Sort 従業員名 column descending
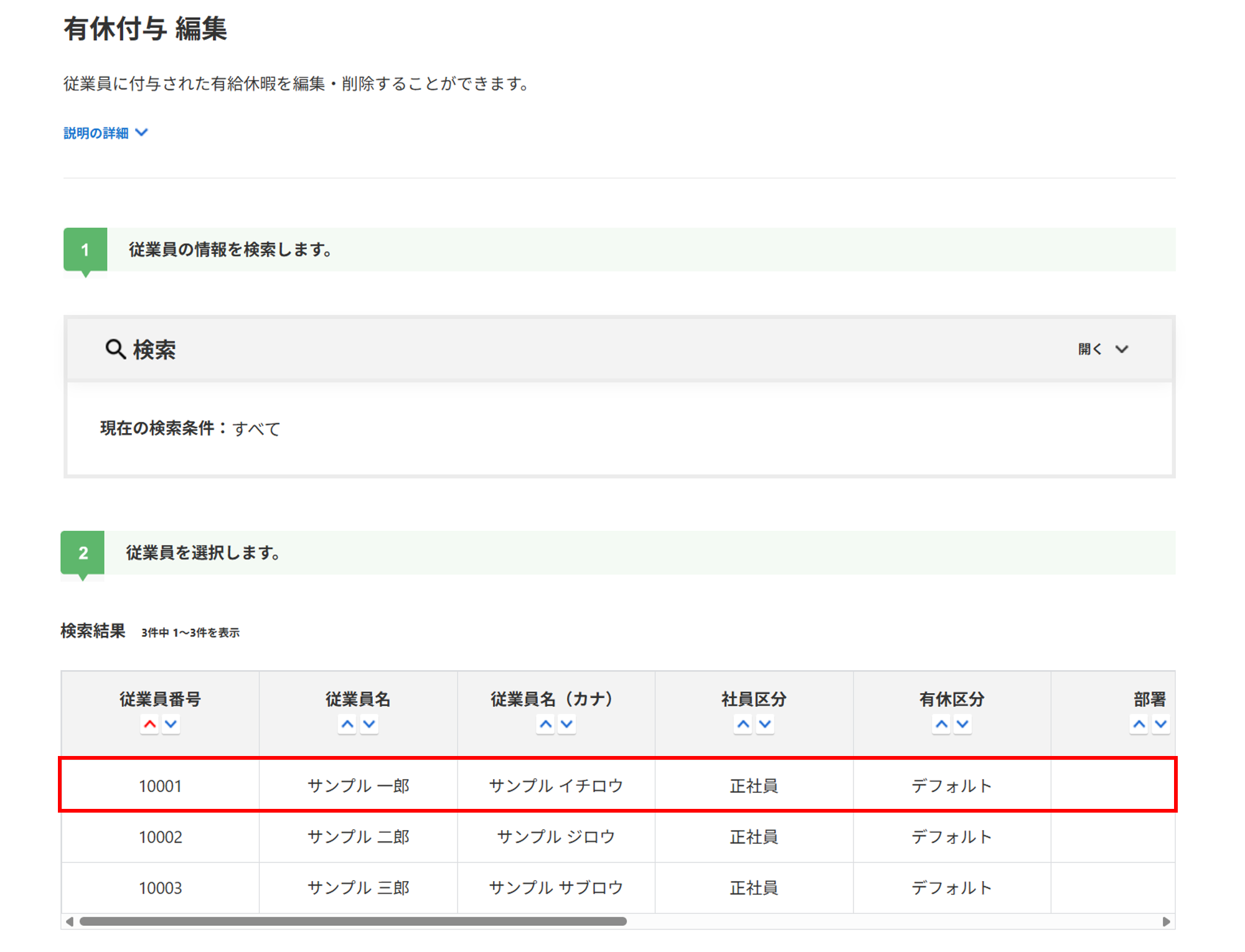The width and height of the screenshot is (1245, 952). (369, 724)
